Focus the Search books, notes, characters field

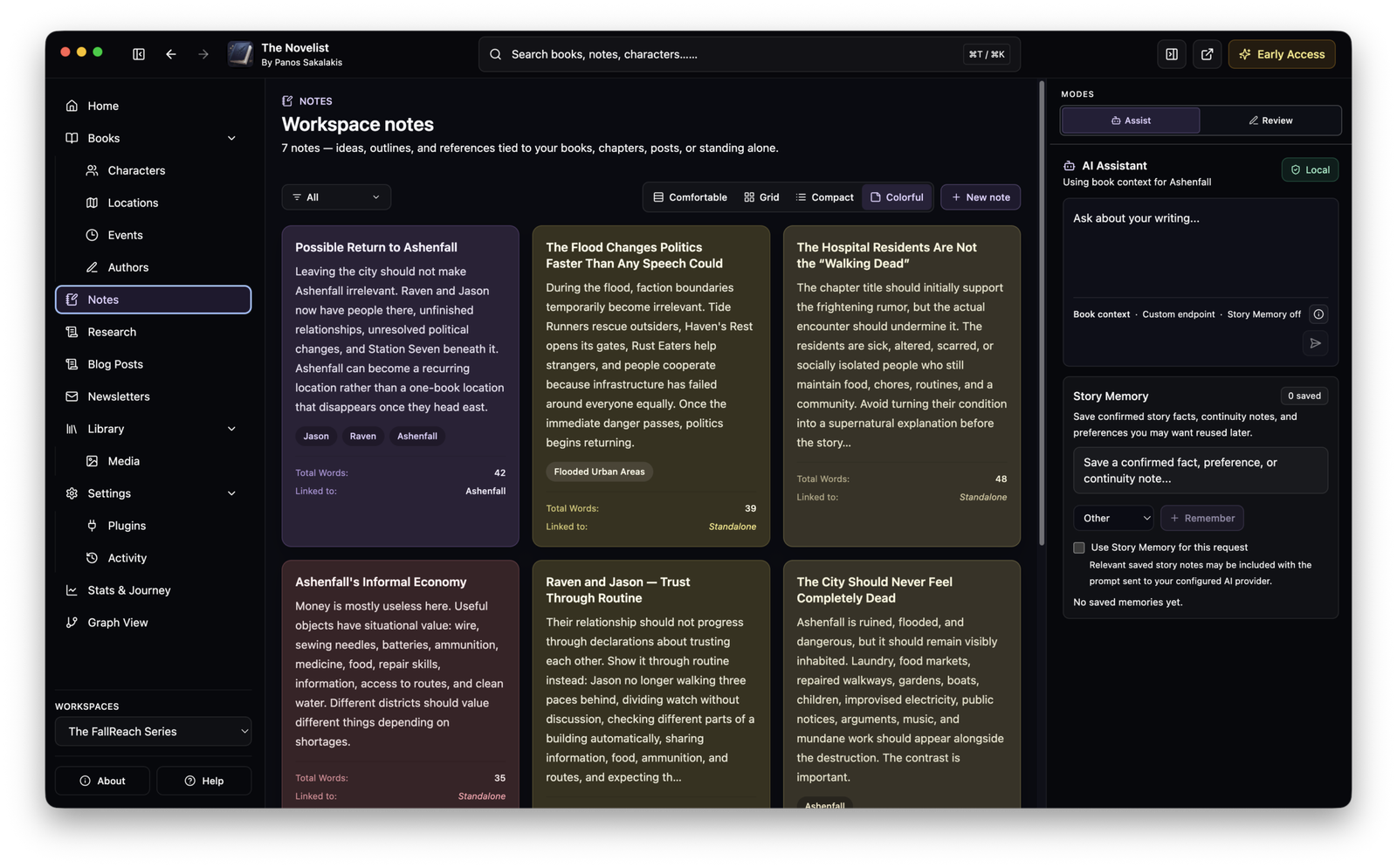pyautogui.click(x=749, y=54)
